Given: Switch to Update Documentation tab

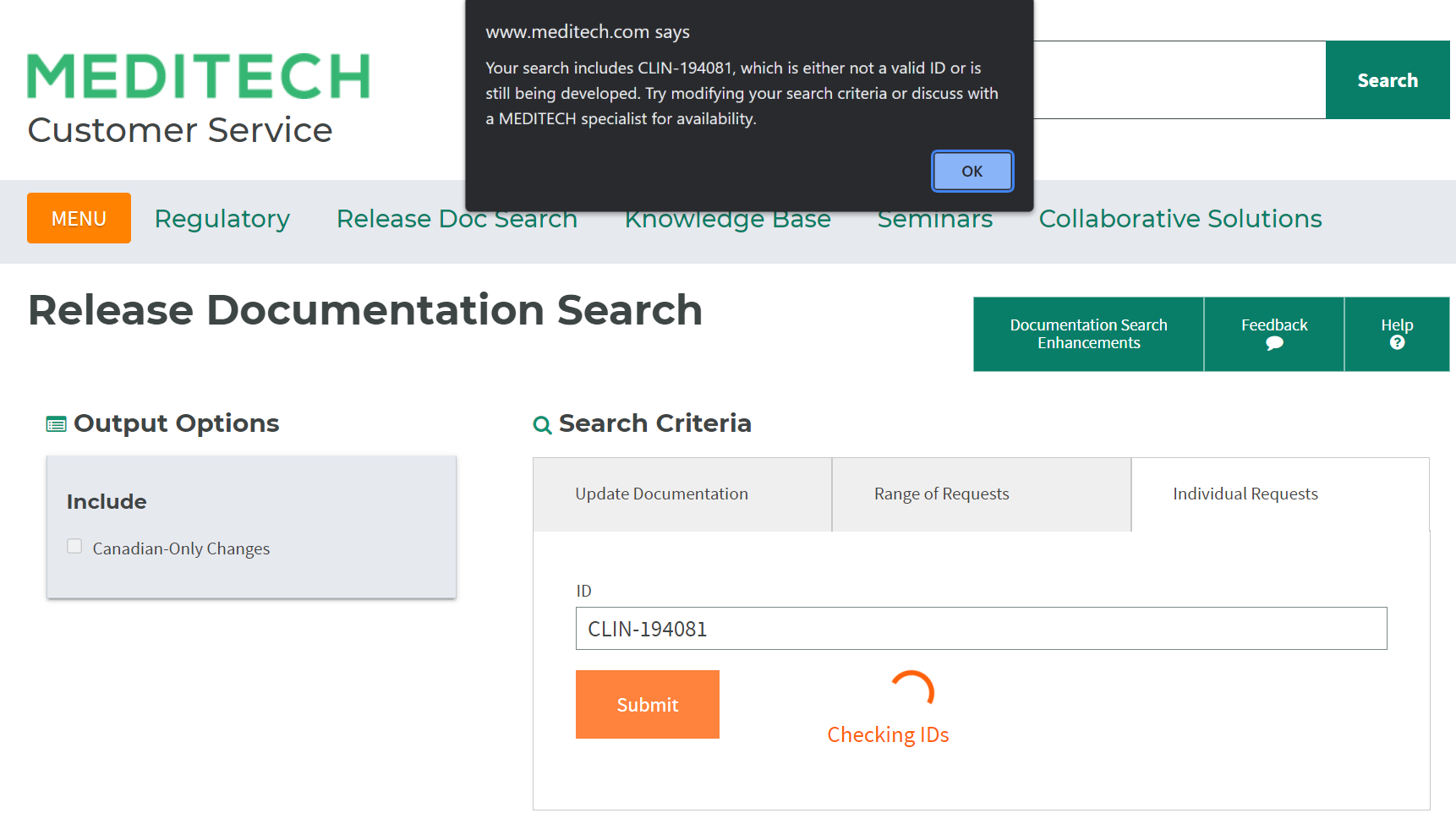Looking at the screenshot, I should tap(682, 494).
